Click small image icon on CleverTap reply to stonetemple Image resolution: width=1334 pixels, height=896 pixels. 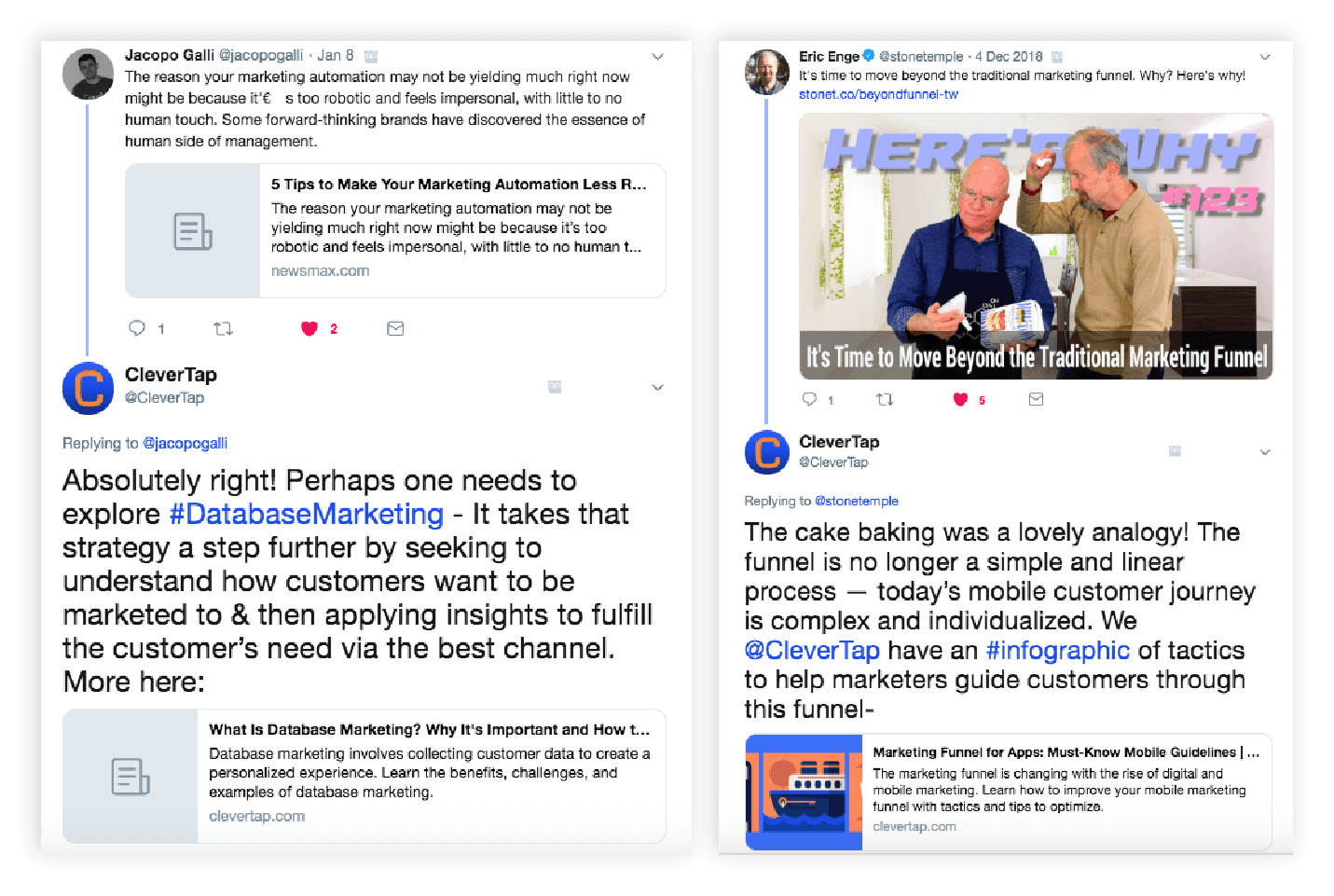(x=1175, y=451)
